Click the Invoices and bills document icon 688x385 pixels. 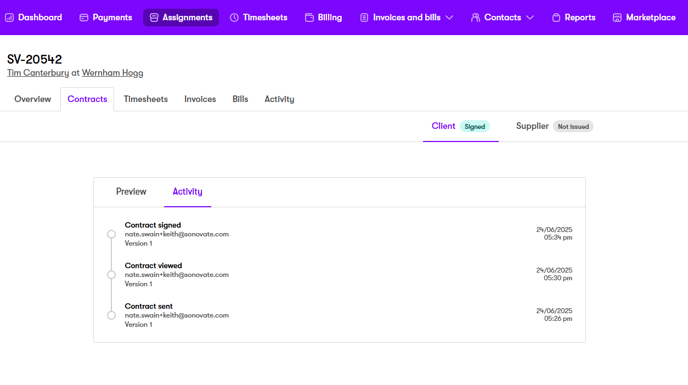tap(364, 18)
